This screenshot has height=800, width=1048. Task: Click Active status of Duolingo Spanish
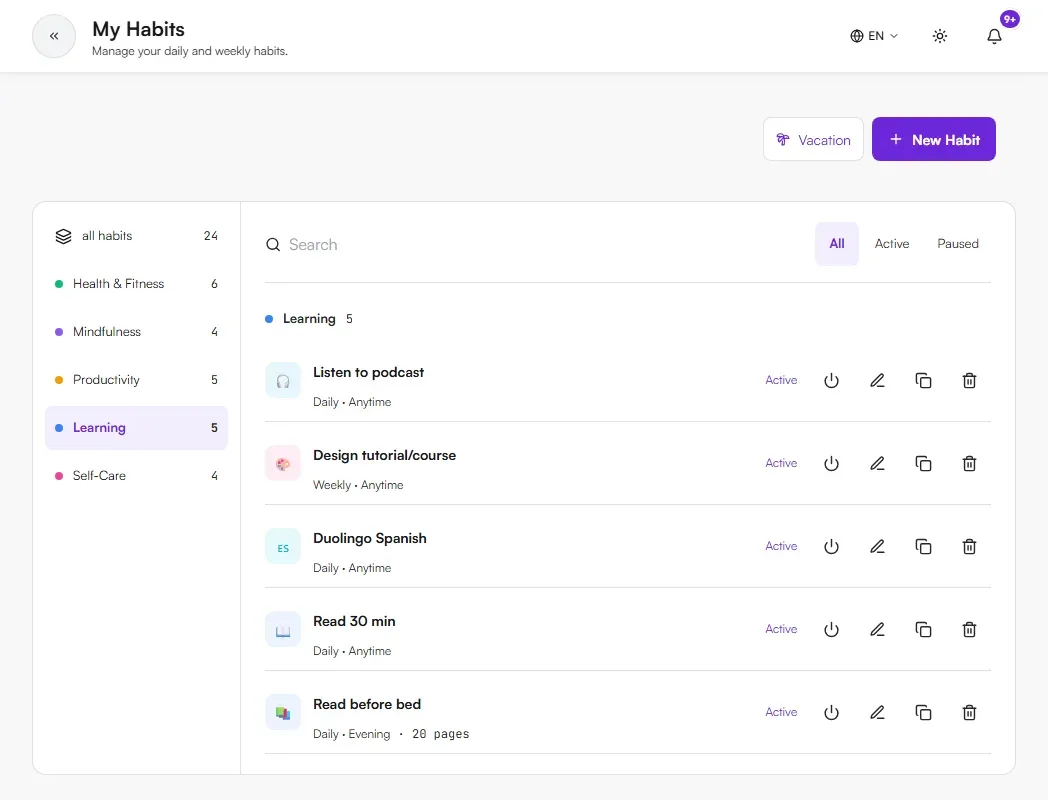(781, 546)
